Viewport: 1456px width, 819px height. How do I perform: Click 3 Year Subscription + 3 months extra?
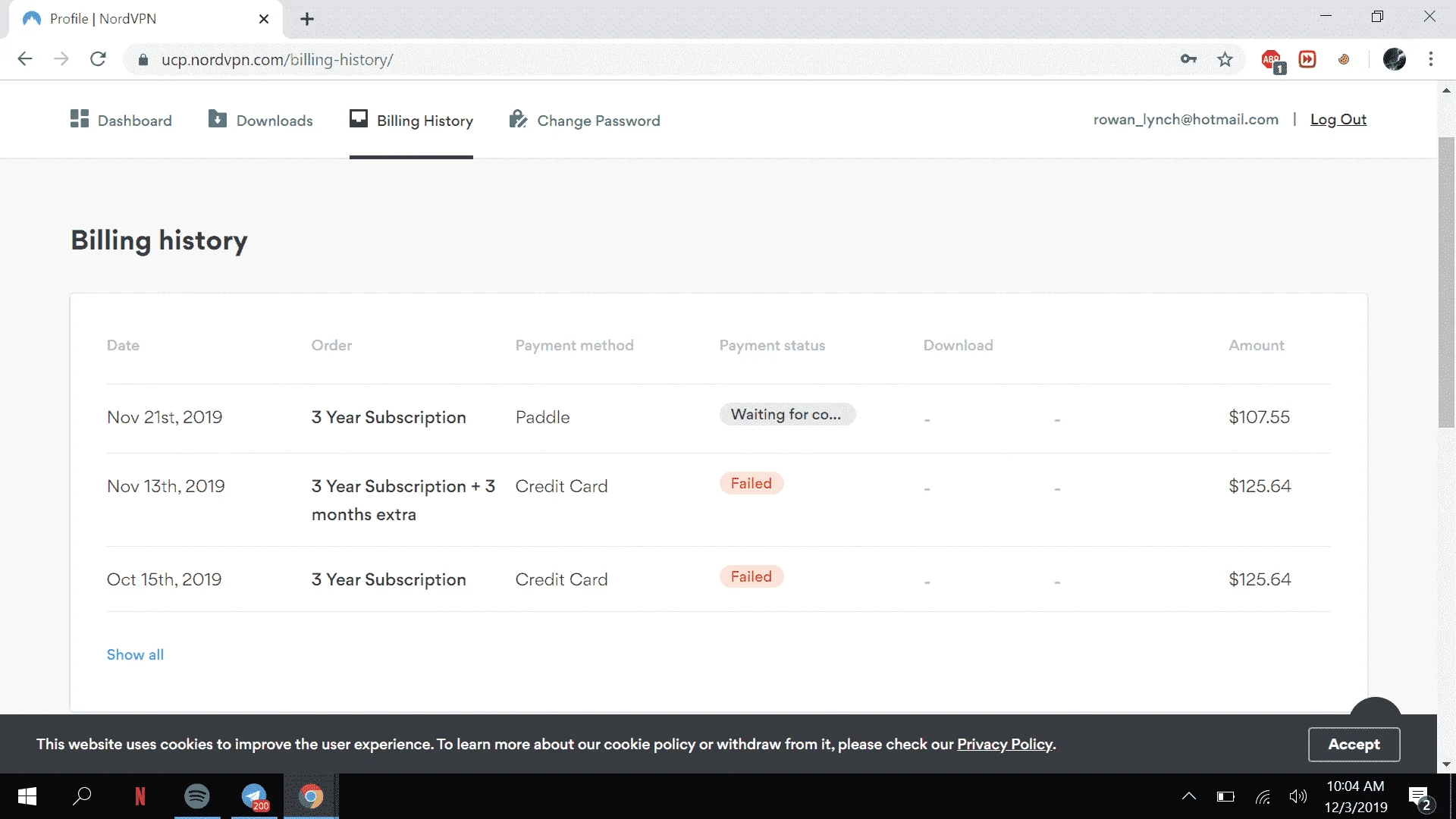pos(403,500)
